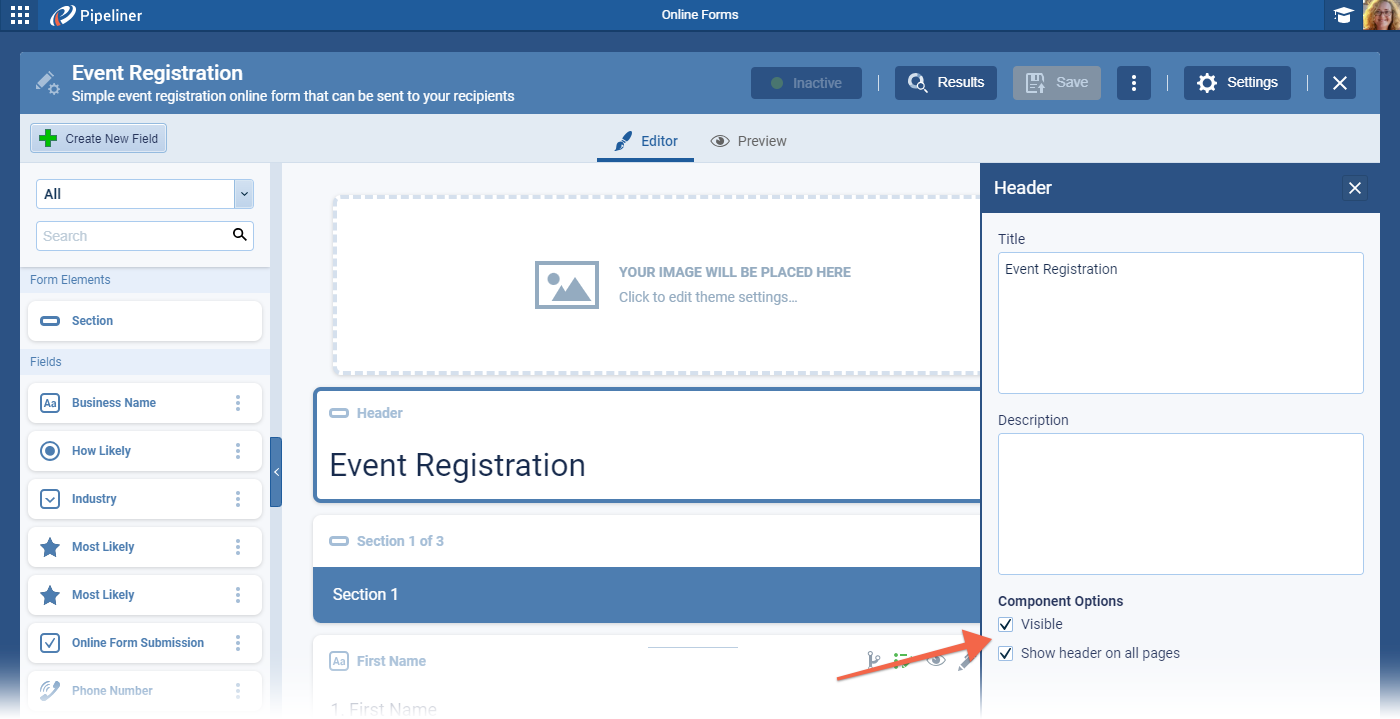
Task: Open options for Industry field
Action: (x=238, y=499)
